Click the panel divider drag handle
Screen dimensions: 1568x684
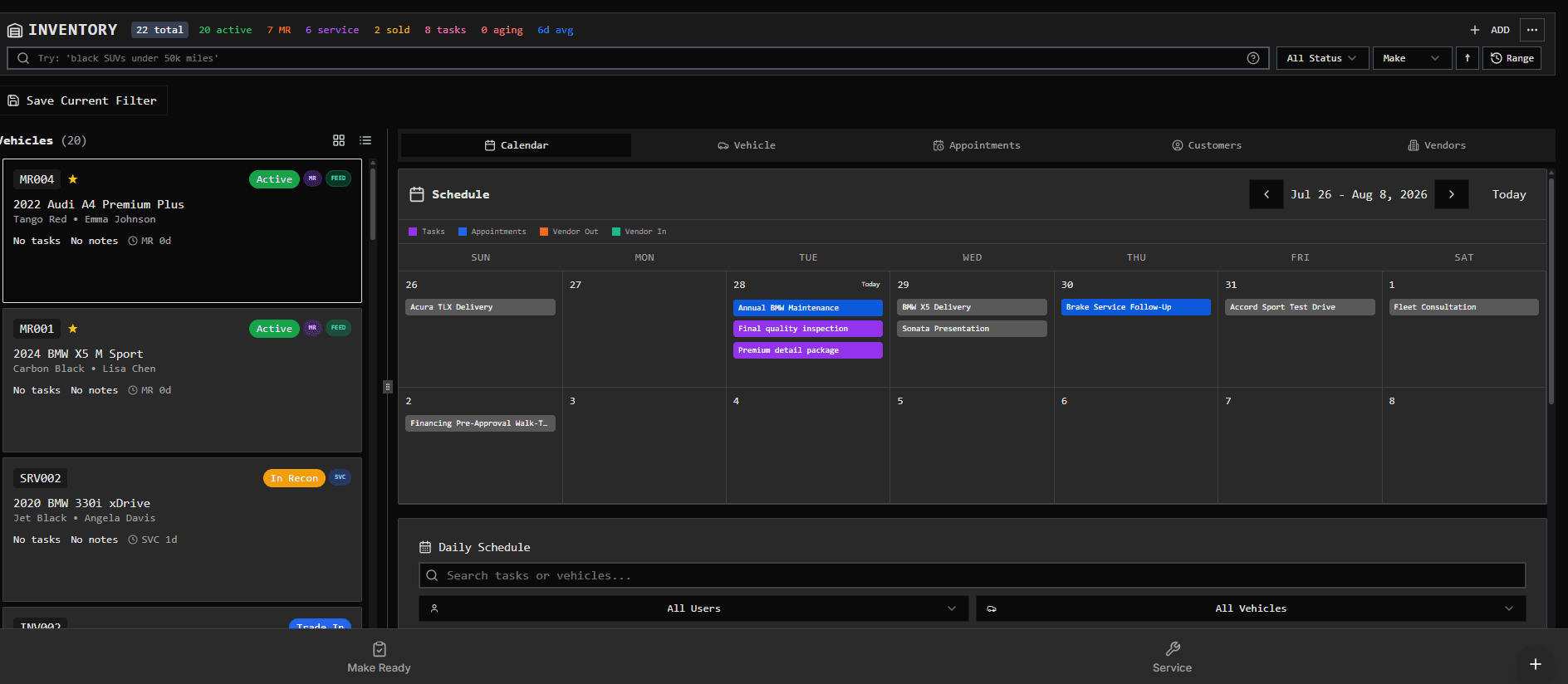click(387, 387)
